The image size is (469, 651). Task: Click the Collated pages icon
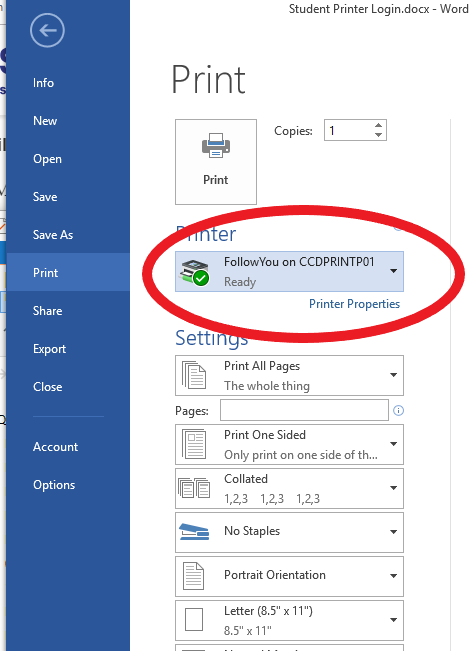[194, 488]
